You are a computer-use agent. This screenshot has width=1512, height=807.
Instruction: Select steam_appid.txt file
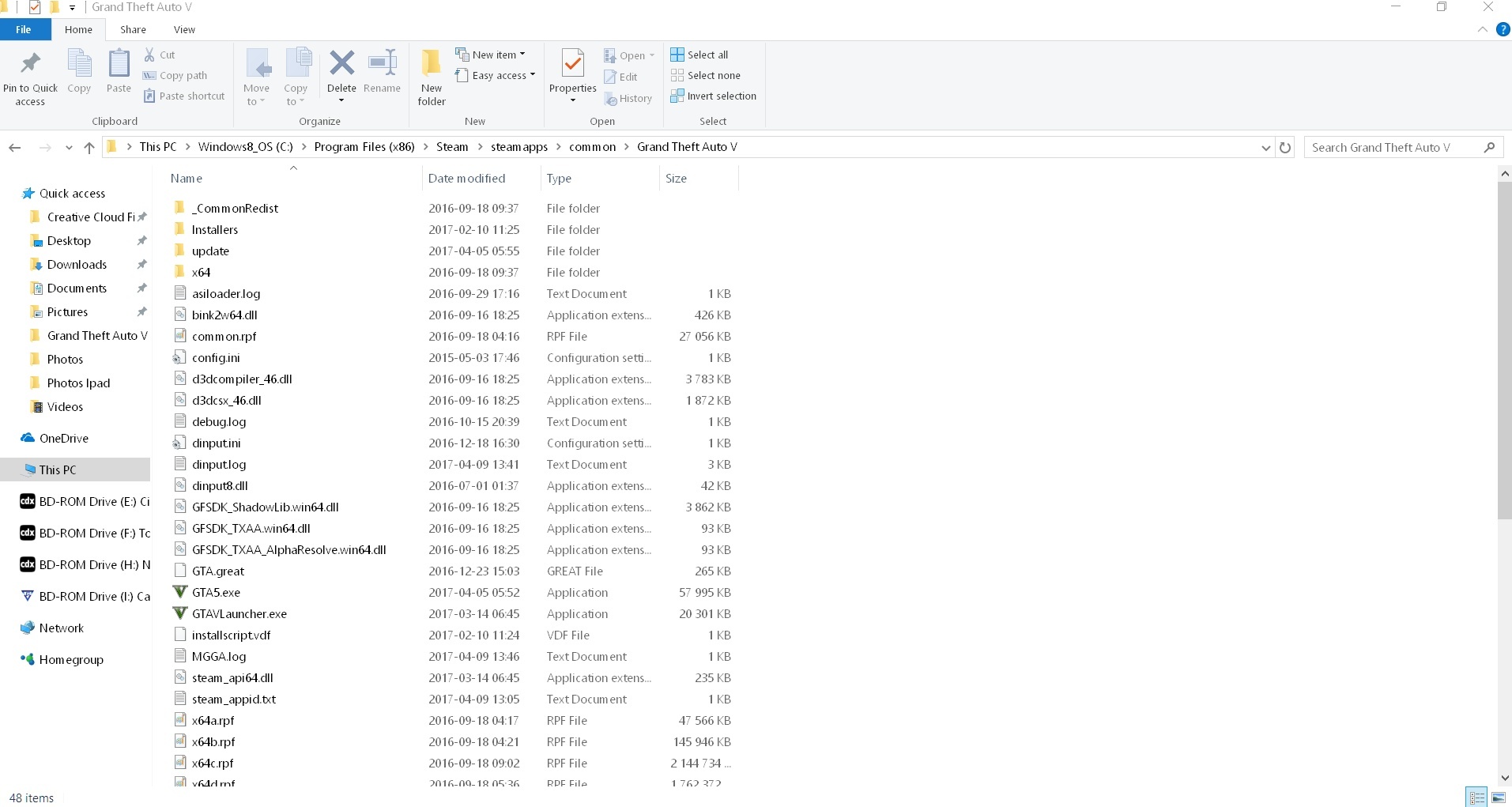pyautogui.click(x=234, y=699)
